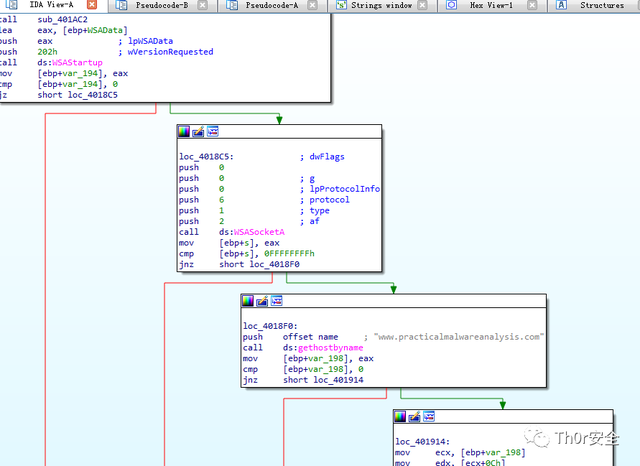640x466 pixels.
Task: Click the Strings window tab icon
Action: 341,5
